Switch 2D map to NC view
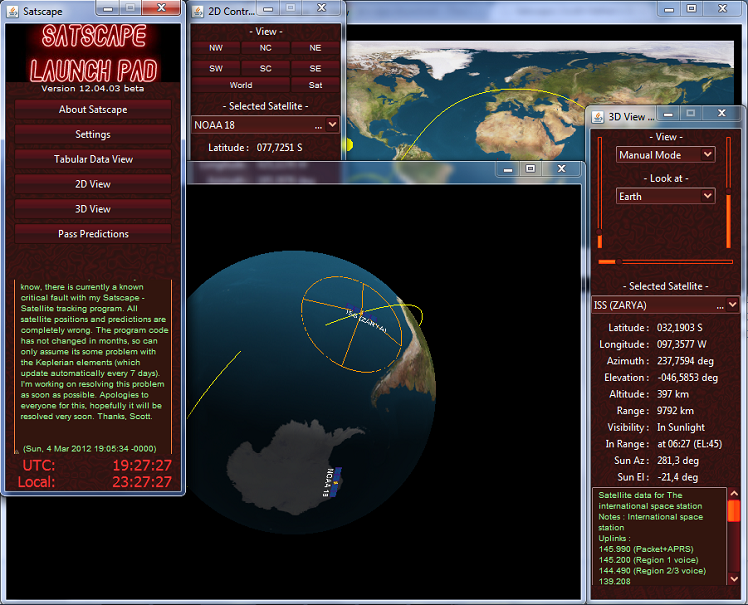The width and height of the screenshot is (748, 605). [x=266, y=48]
